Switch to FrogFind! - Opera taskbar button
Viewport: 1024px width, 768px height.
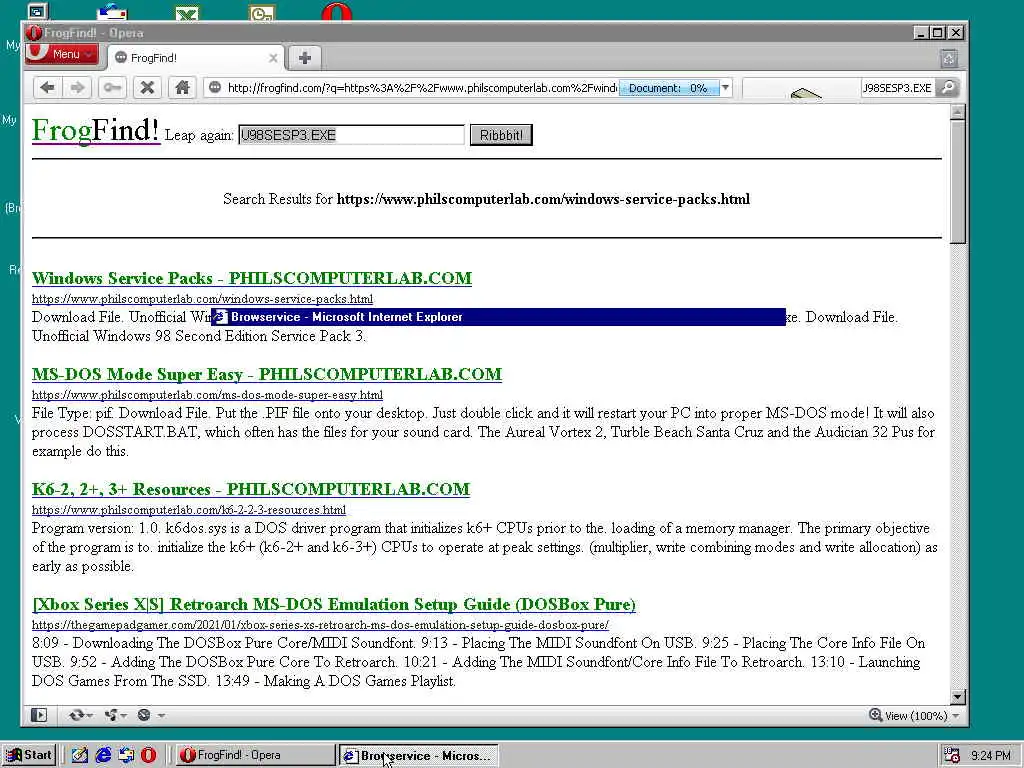click(256, 755)
